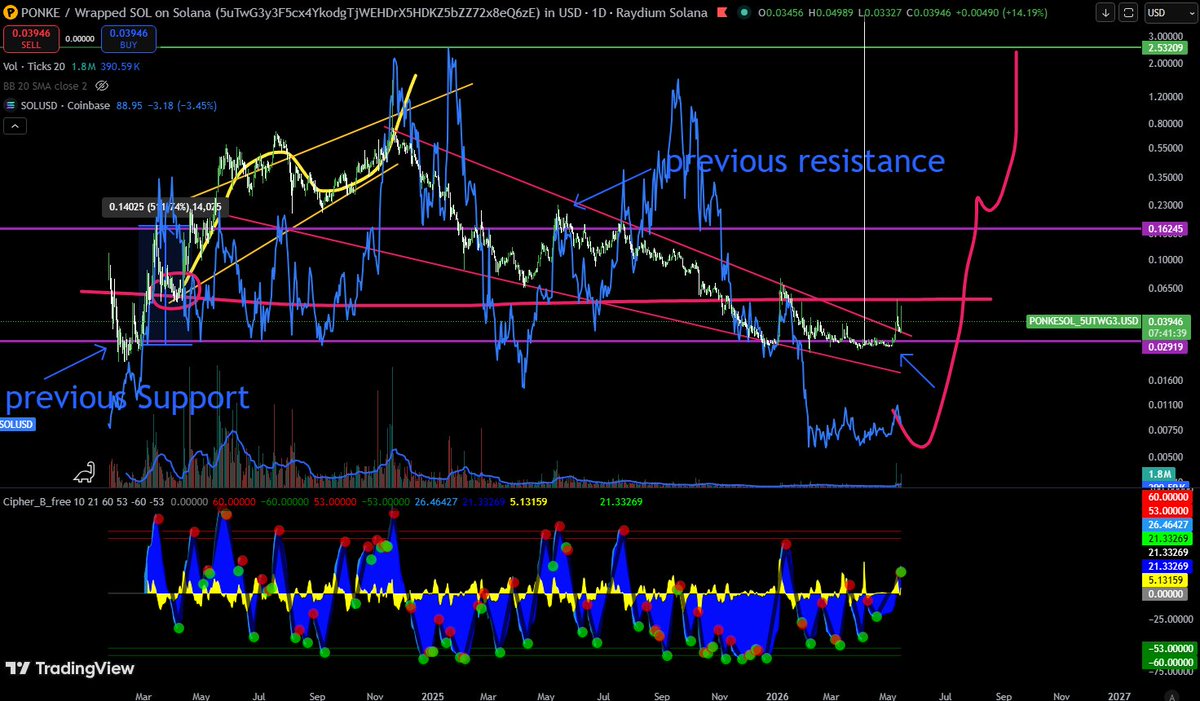Click the 2.53209 green price label
1200x701 pixels.
click(x=1166, y=47)
